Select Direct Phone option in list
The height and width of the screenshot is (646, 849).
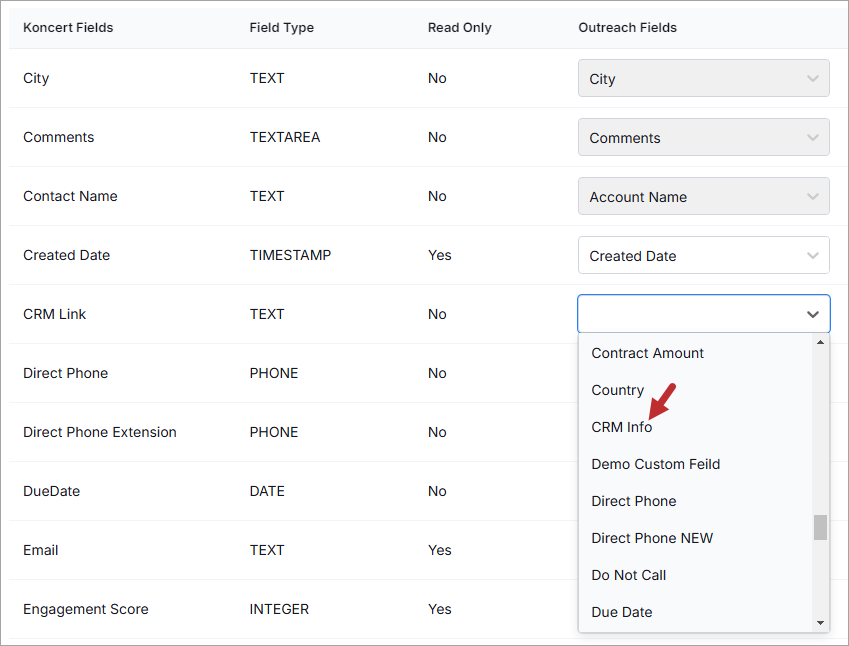pyautogui.click(x=634, y=501)
